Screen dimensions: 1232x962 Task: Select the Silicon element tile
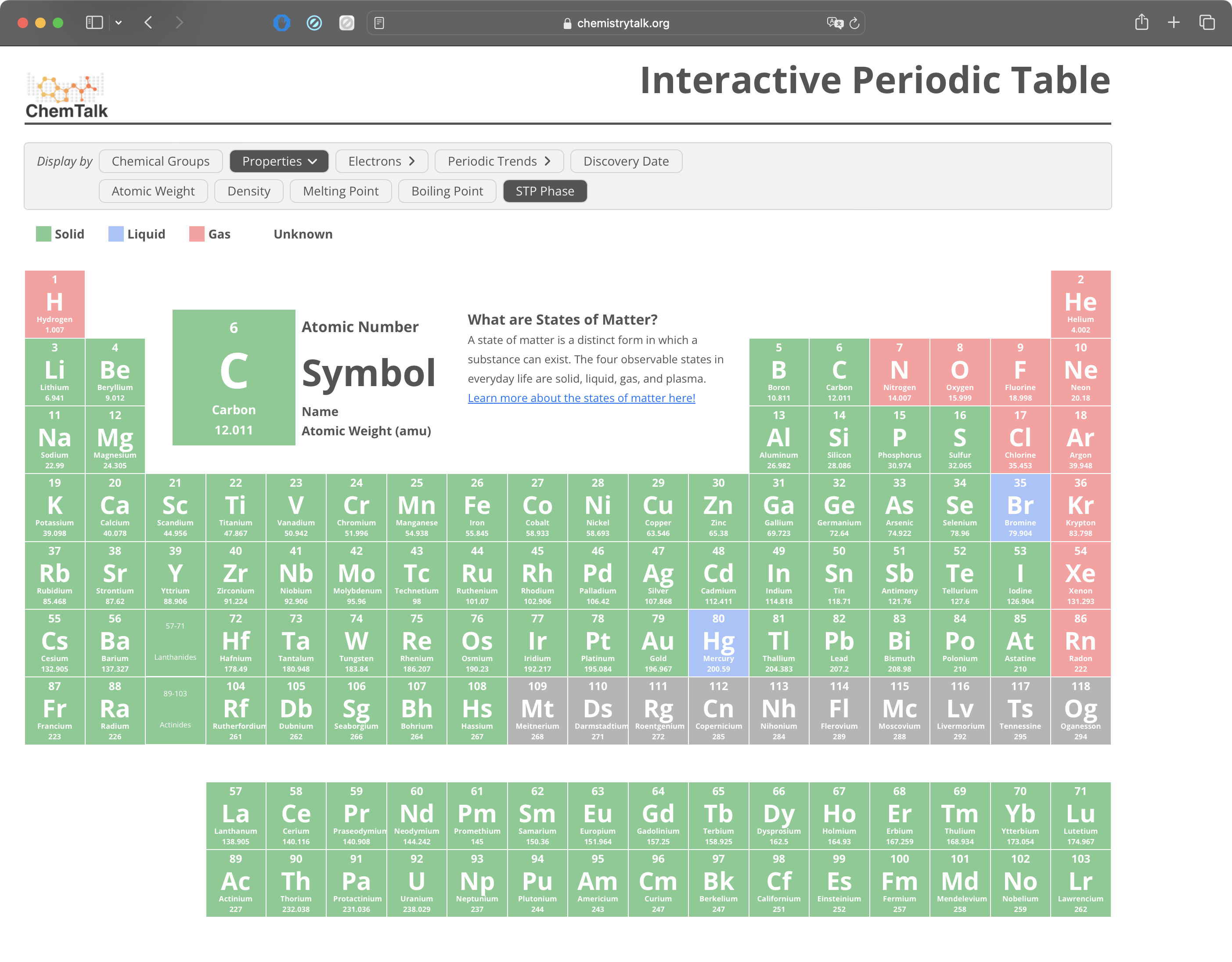pyautogui.click(x=839, y=440)
